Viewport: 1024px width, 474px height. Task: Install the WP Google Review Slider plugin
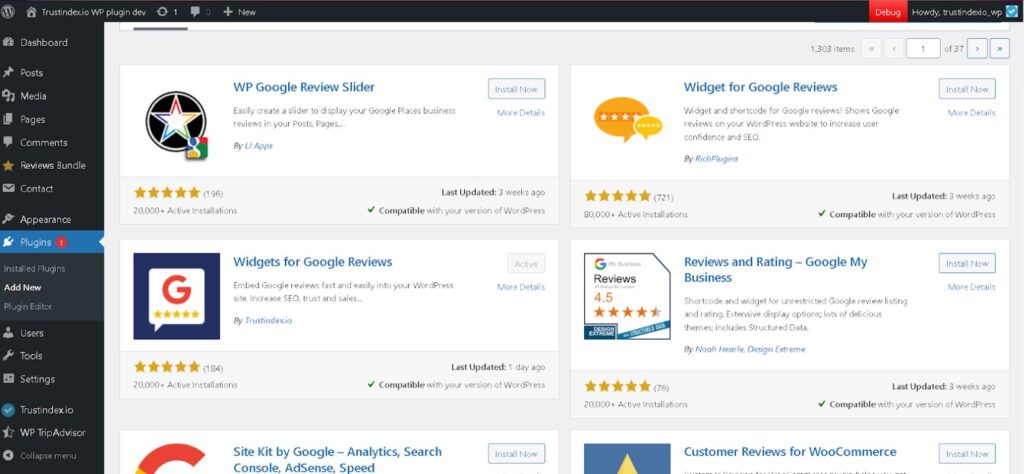(x=516, y=89)
